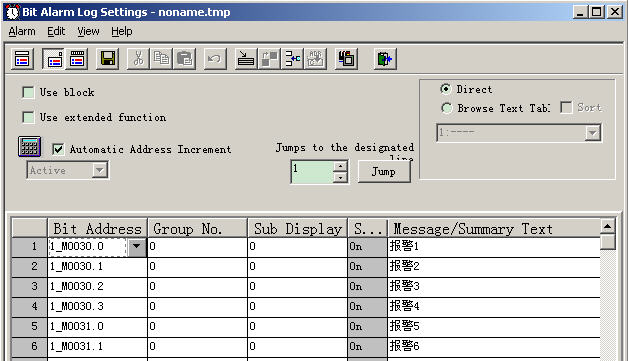
Task: Click the insert row icon with arrow
Action: tap(246, 59)
